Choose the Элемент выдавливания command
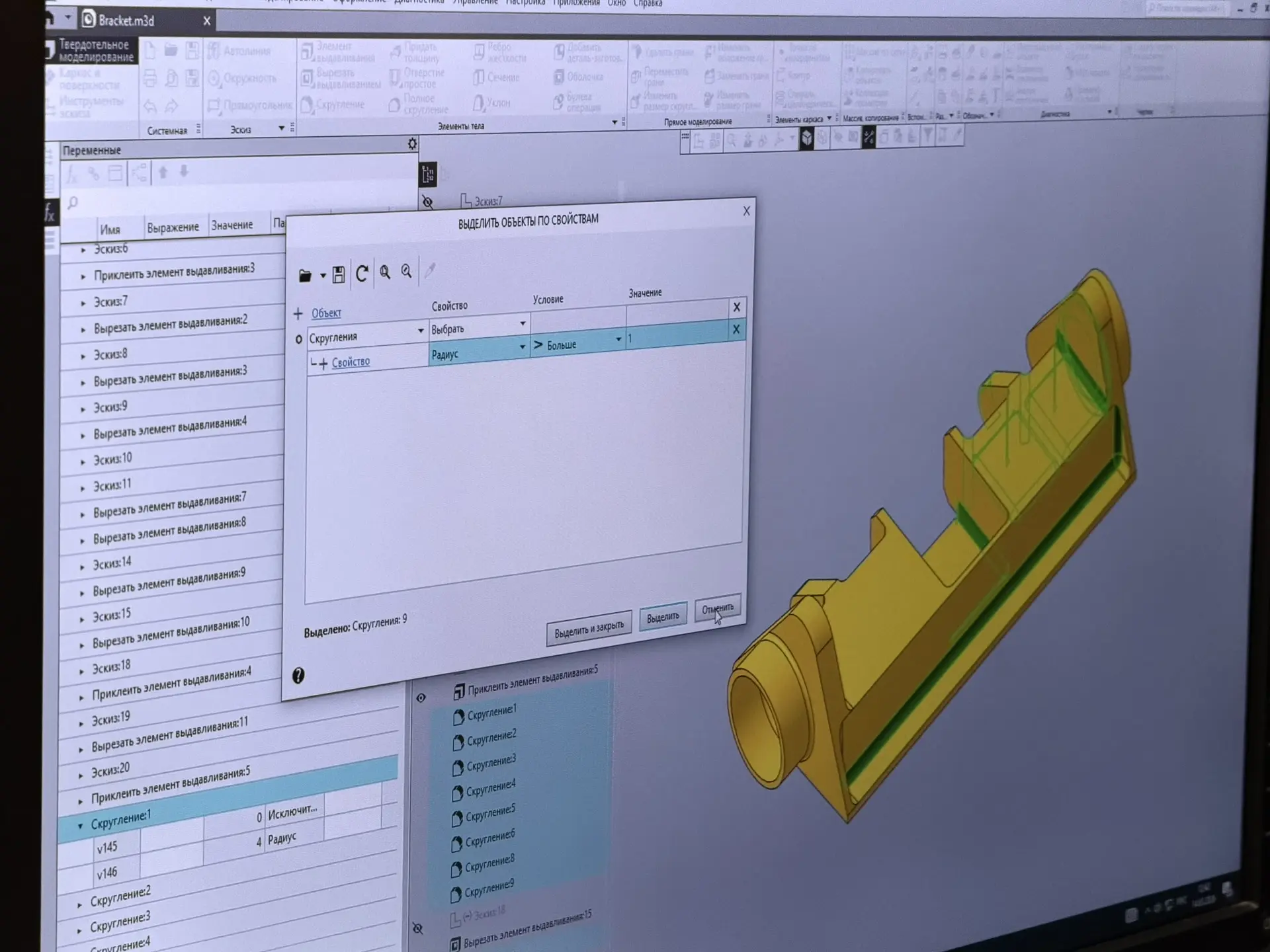Screen dimensions: 1270x952 coord(337,52)
